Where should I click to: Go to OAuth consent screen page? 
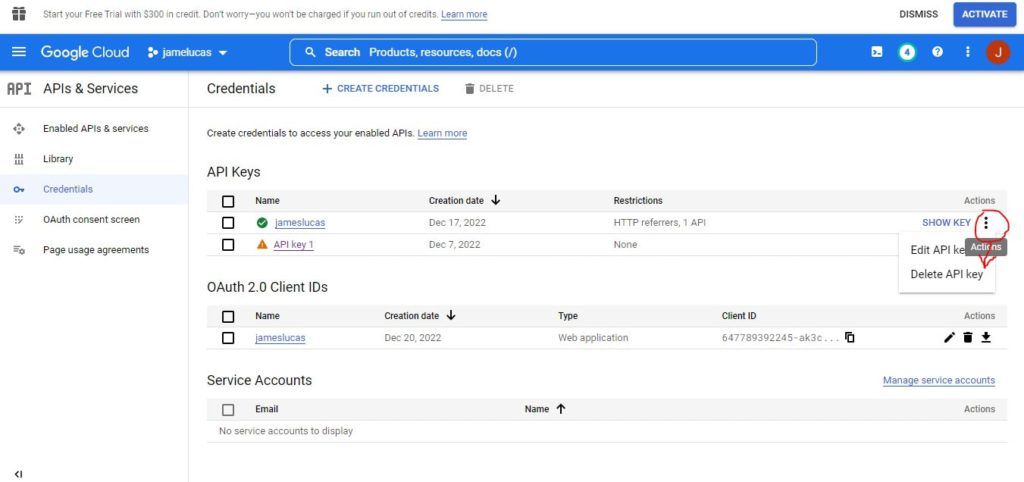tap(91, 220)
